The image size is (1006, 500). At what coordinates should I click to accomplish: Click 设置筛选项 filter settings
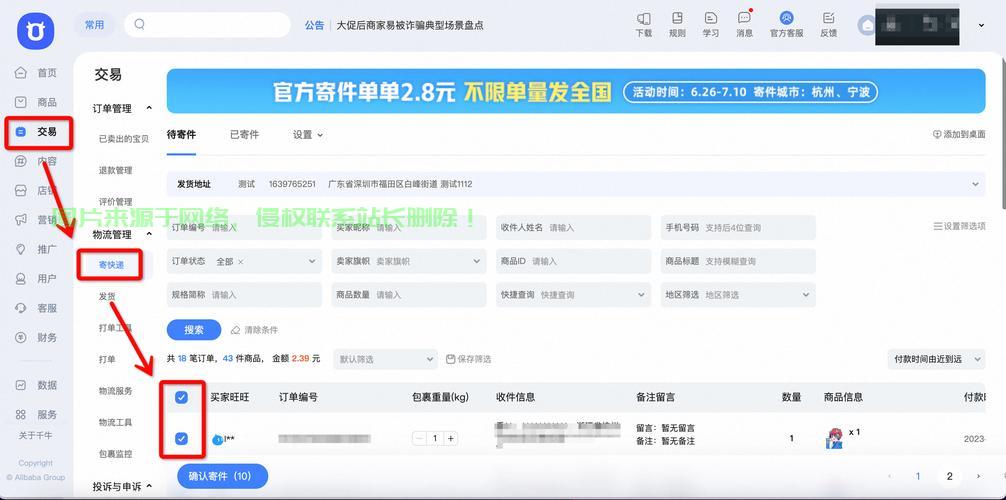[x=959, y=226]
